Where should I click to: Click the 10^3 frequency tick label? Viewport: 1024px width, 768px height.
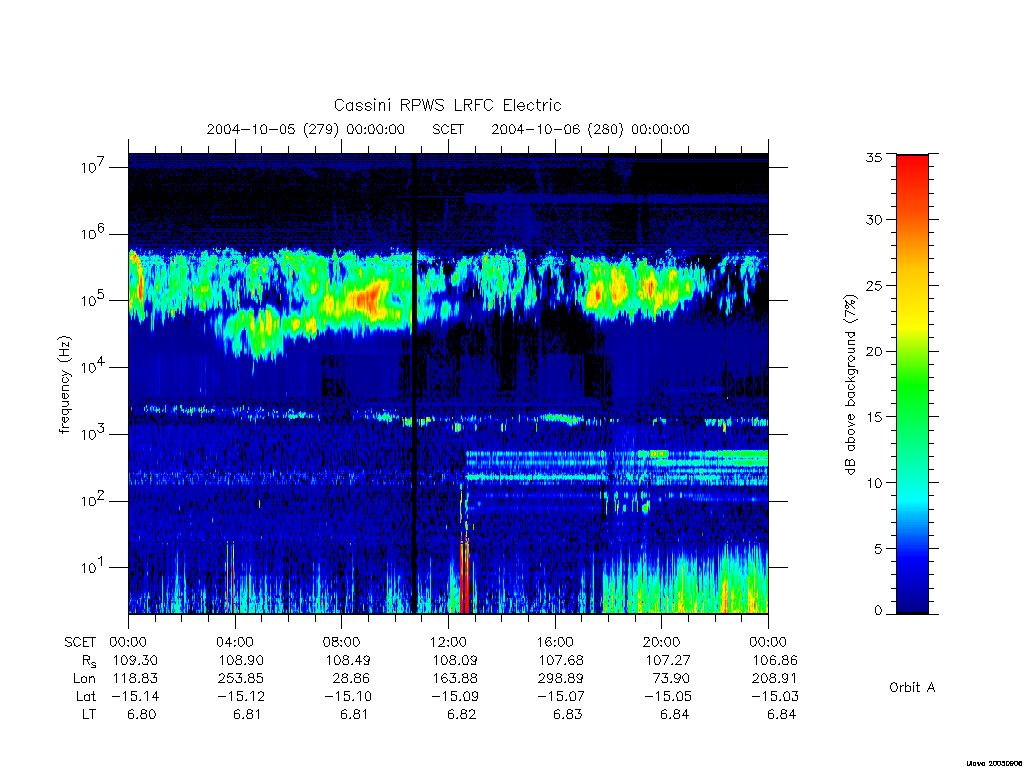tap(93, 434)
